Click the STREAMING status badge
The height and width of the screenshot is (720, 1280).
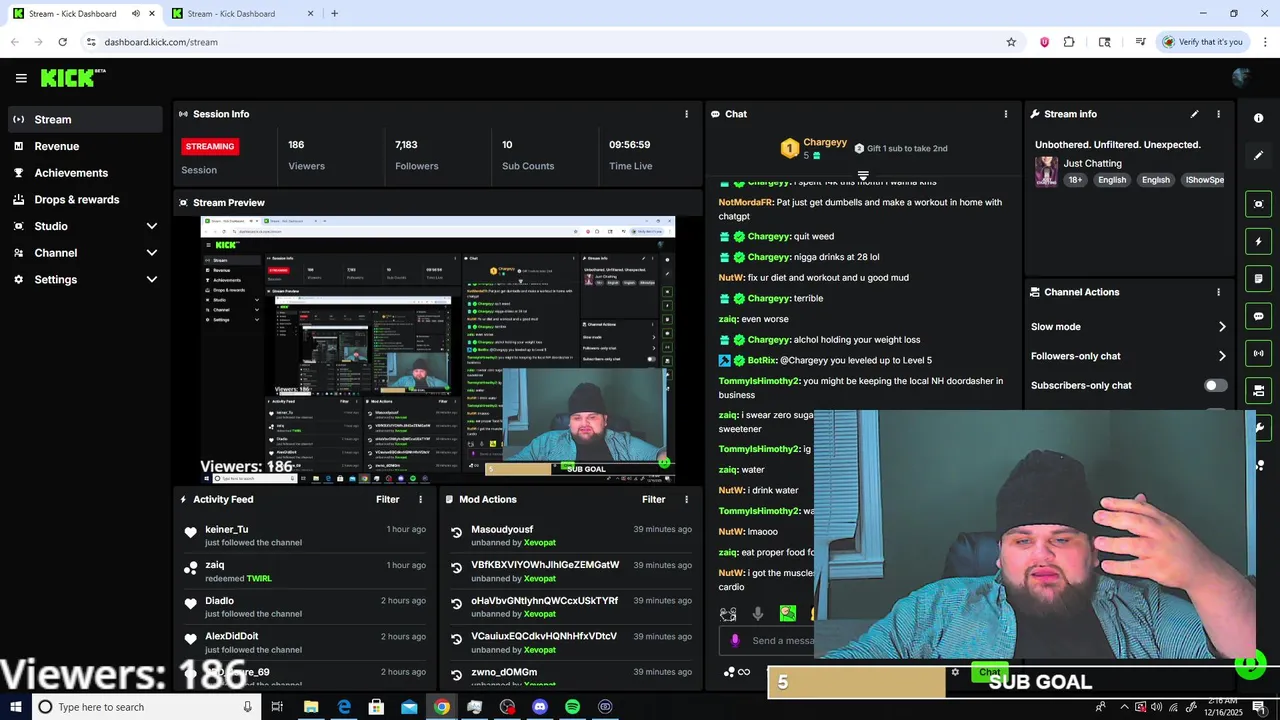(x=210, y=146)
